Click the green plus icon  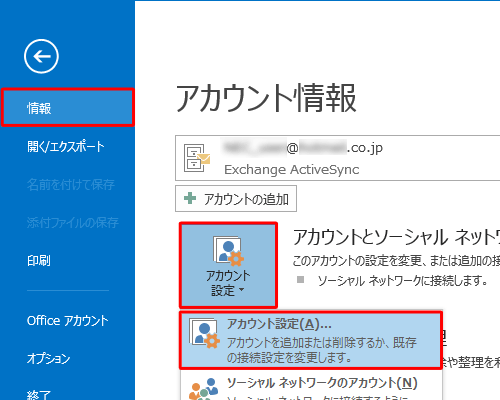point(190,198)
